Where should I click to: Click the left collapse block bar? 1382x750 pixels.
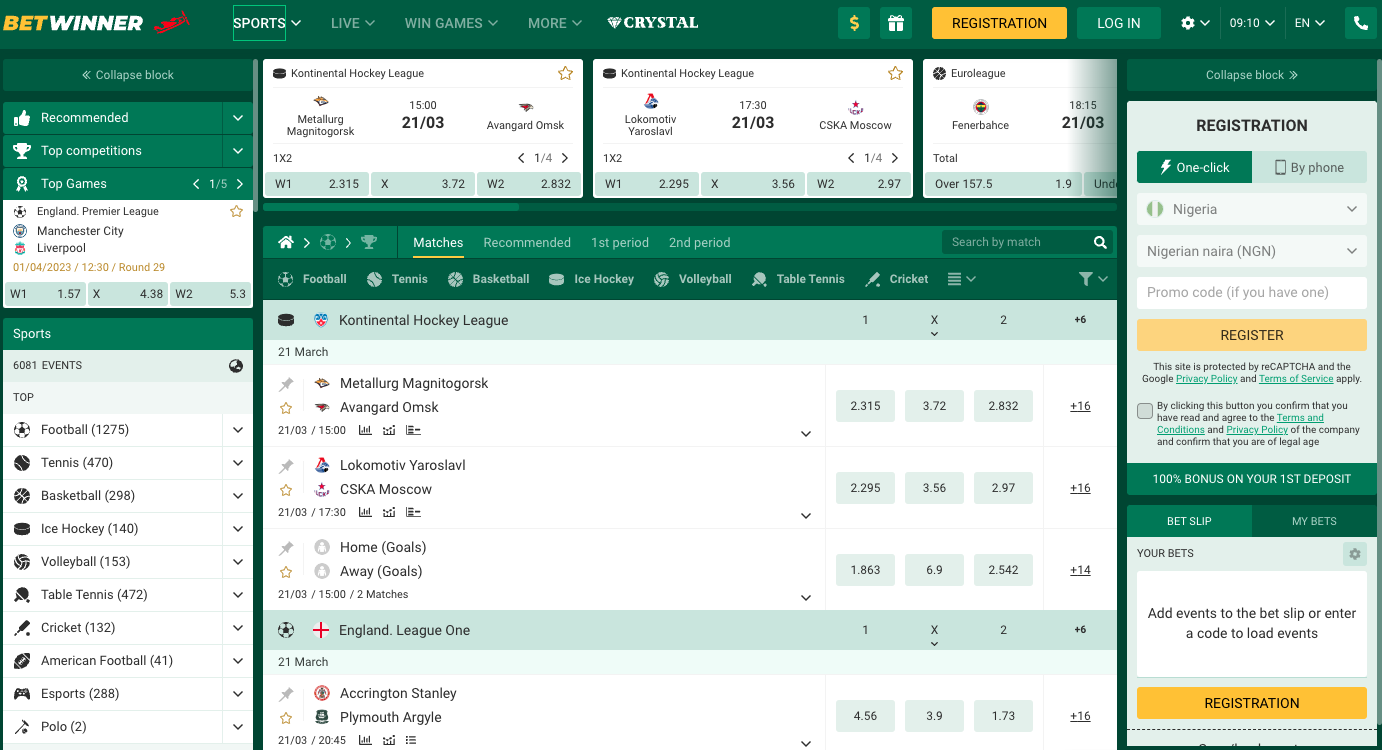(128, 75)
